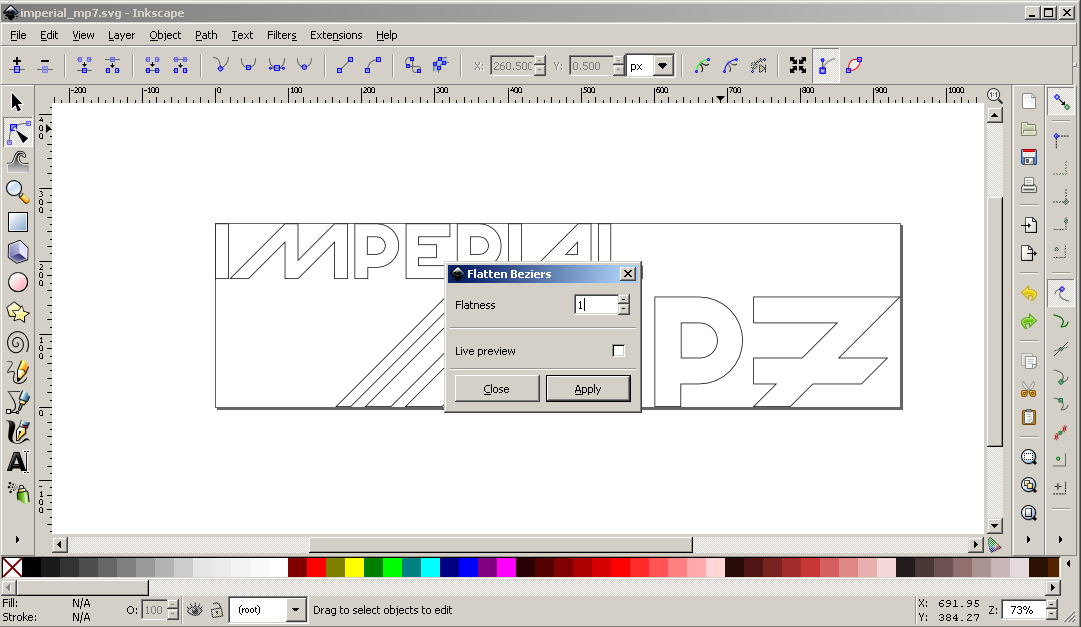Open the Path menu

pyautogui.click(x=206, y=35)
